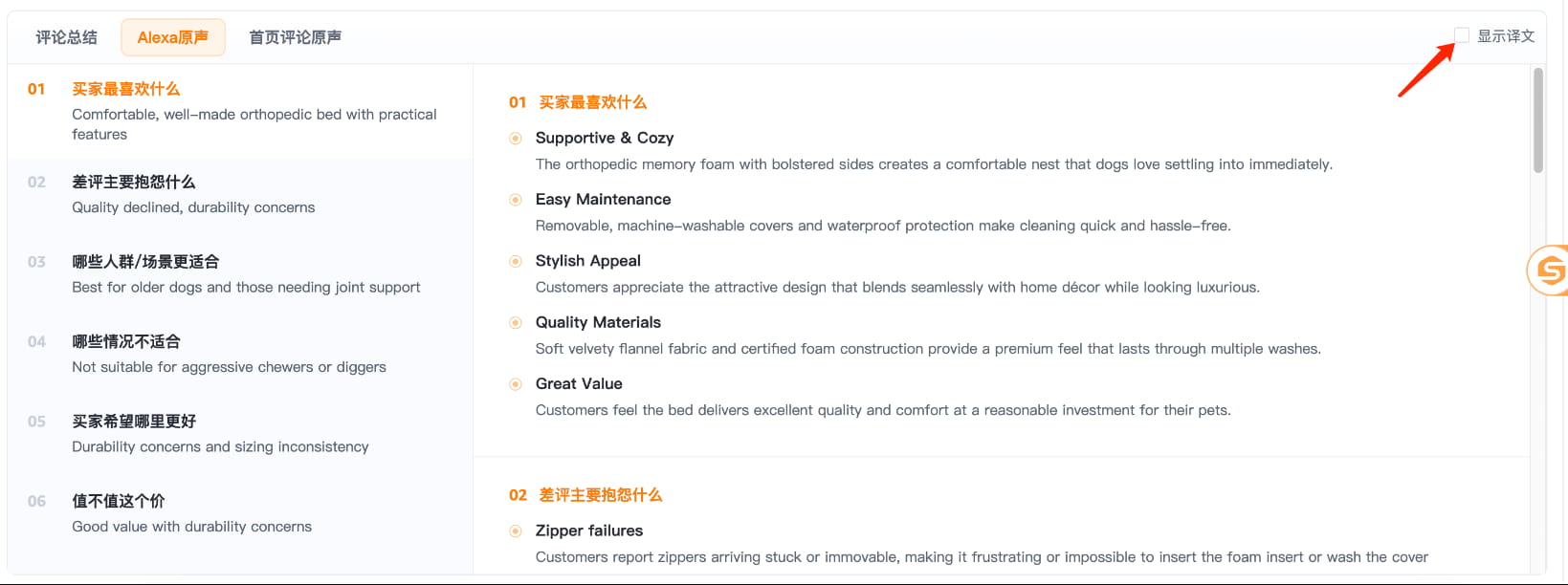Click bullet icon beside Easy Maintenance
Viewport: 1568px width, 585px height.
516,200
